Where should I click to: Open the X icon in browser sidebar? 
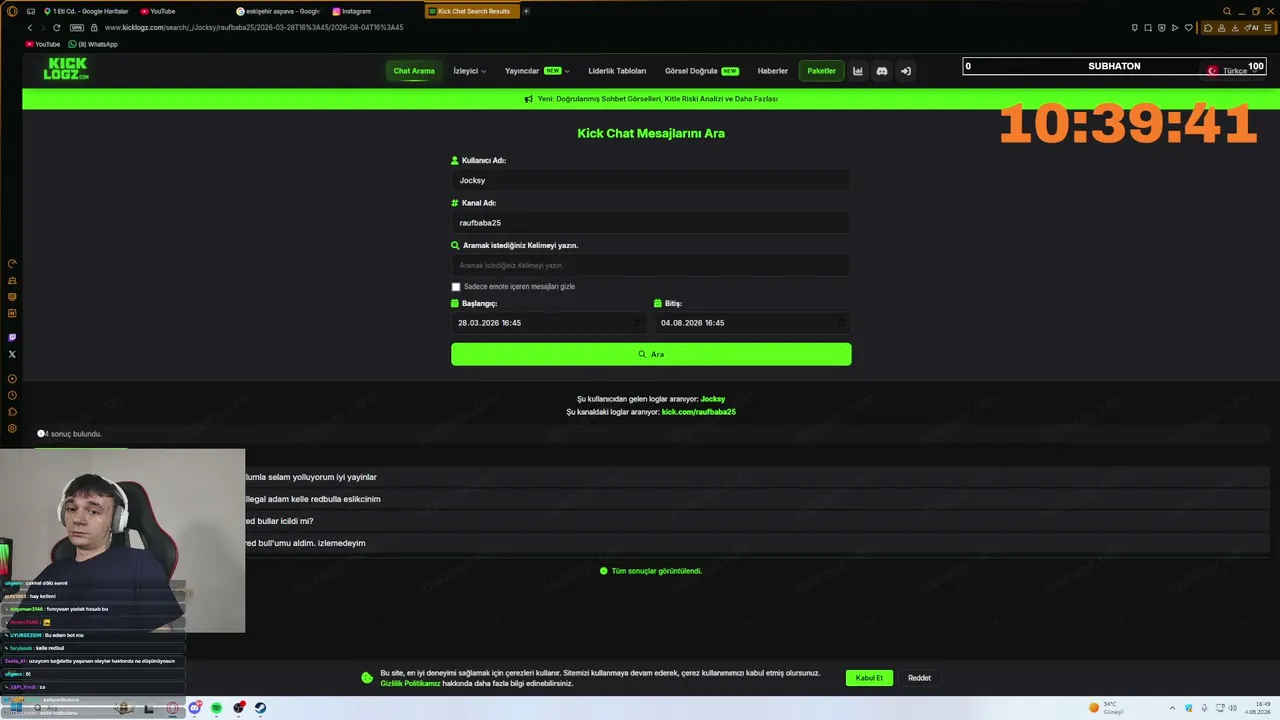pos(12,354)
